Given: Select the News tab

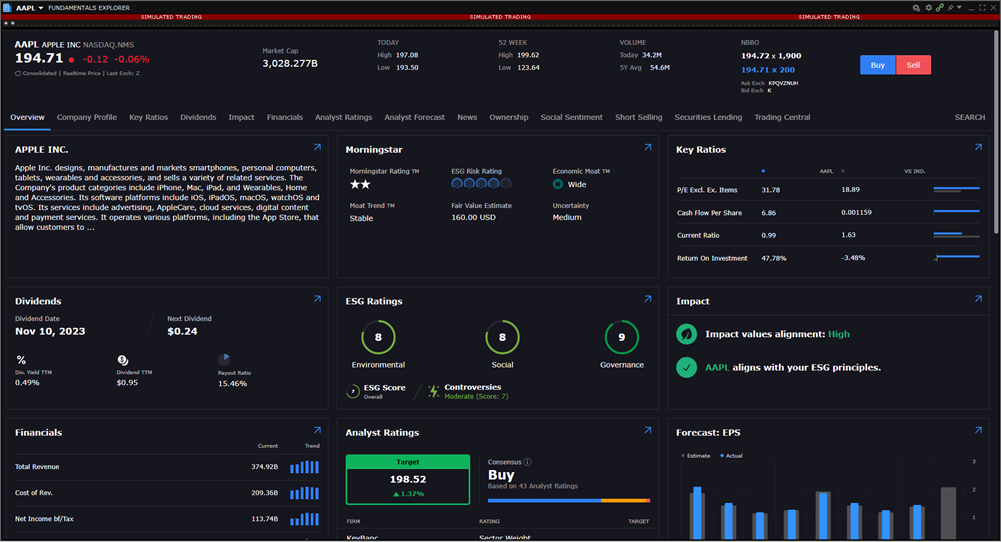Looking at the screenshot, I should click(x=467, y=117).
